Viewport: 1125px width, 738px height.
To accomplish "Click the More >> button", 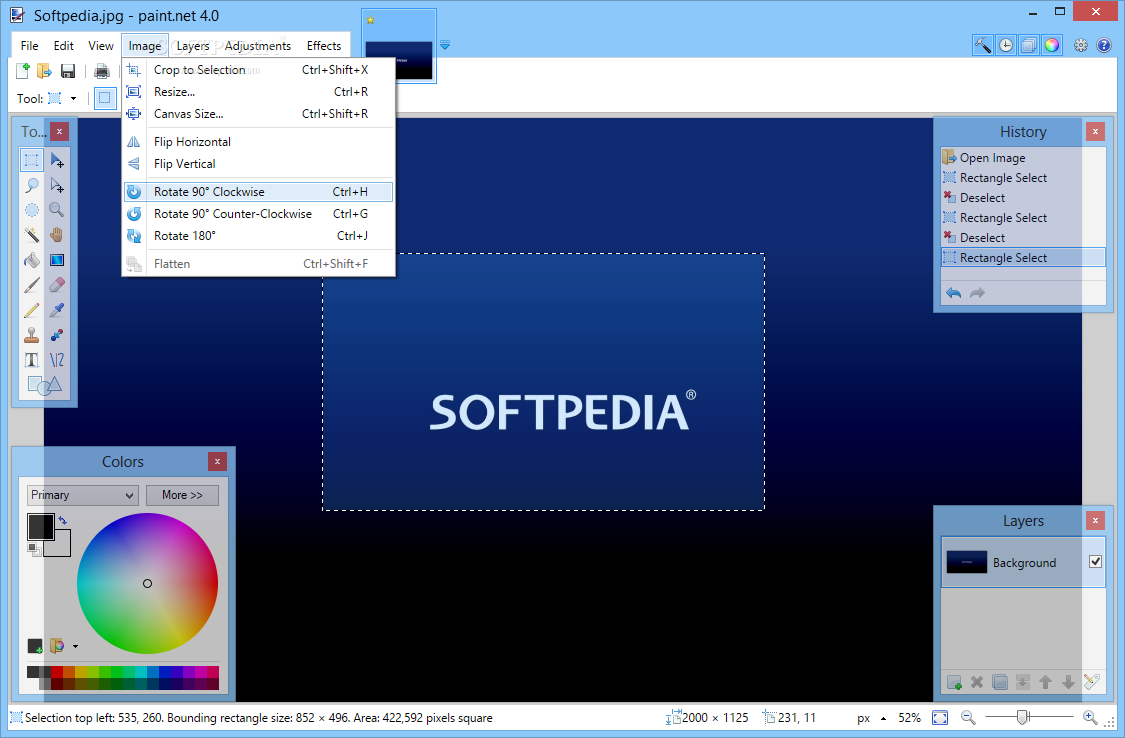I will tap(182, 495).
